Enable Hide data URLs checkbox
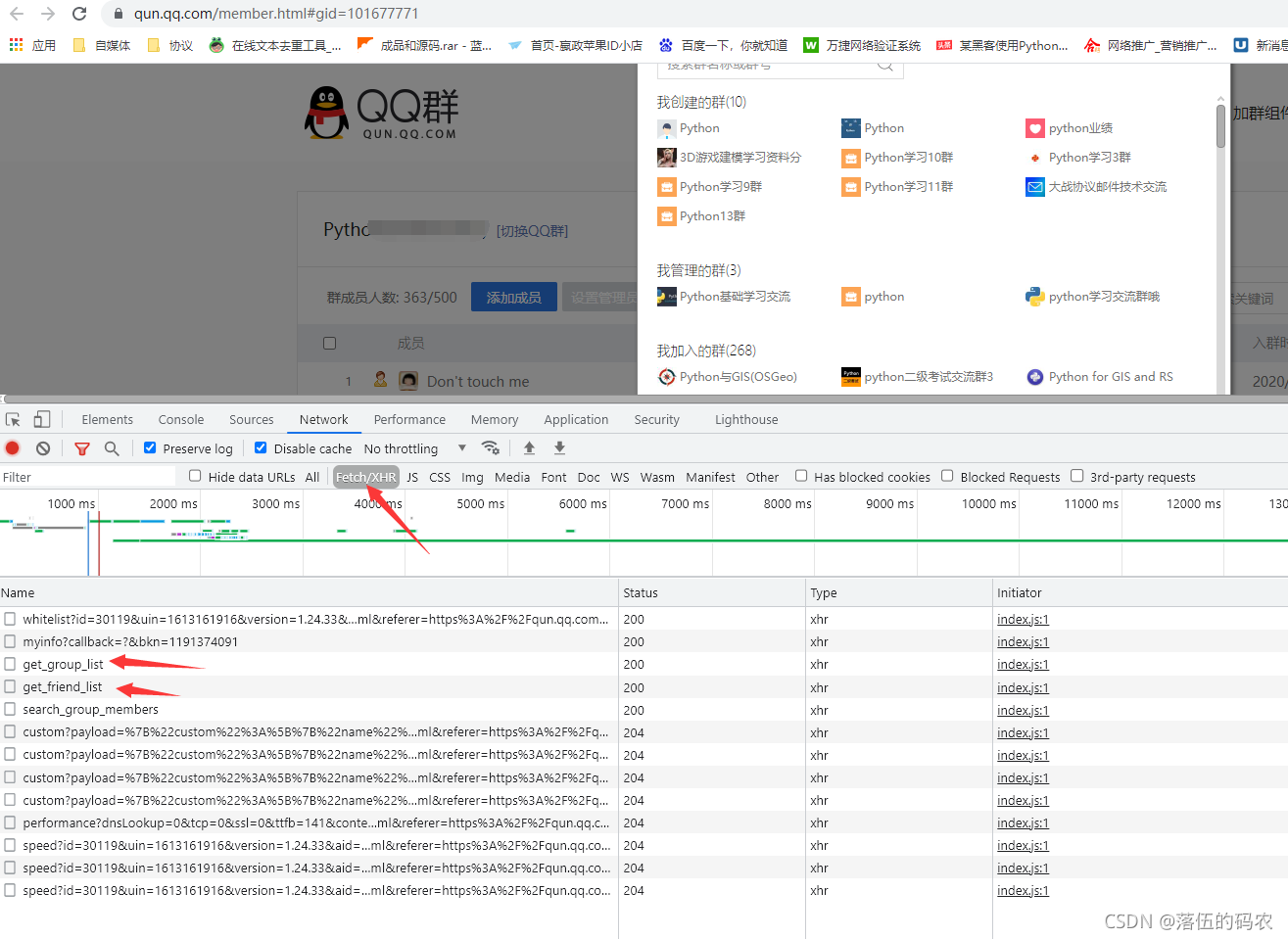The width and height of the screenshot is (1288, 939). [195, 476]
